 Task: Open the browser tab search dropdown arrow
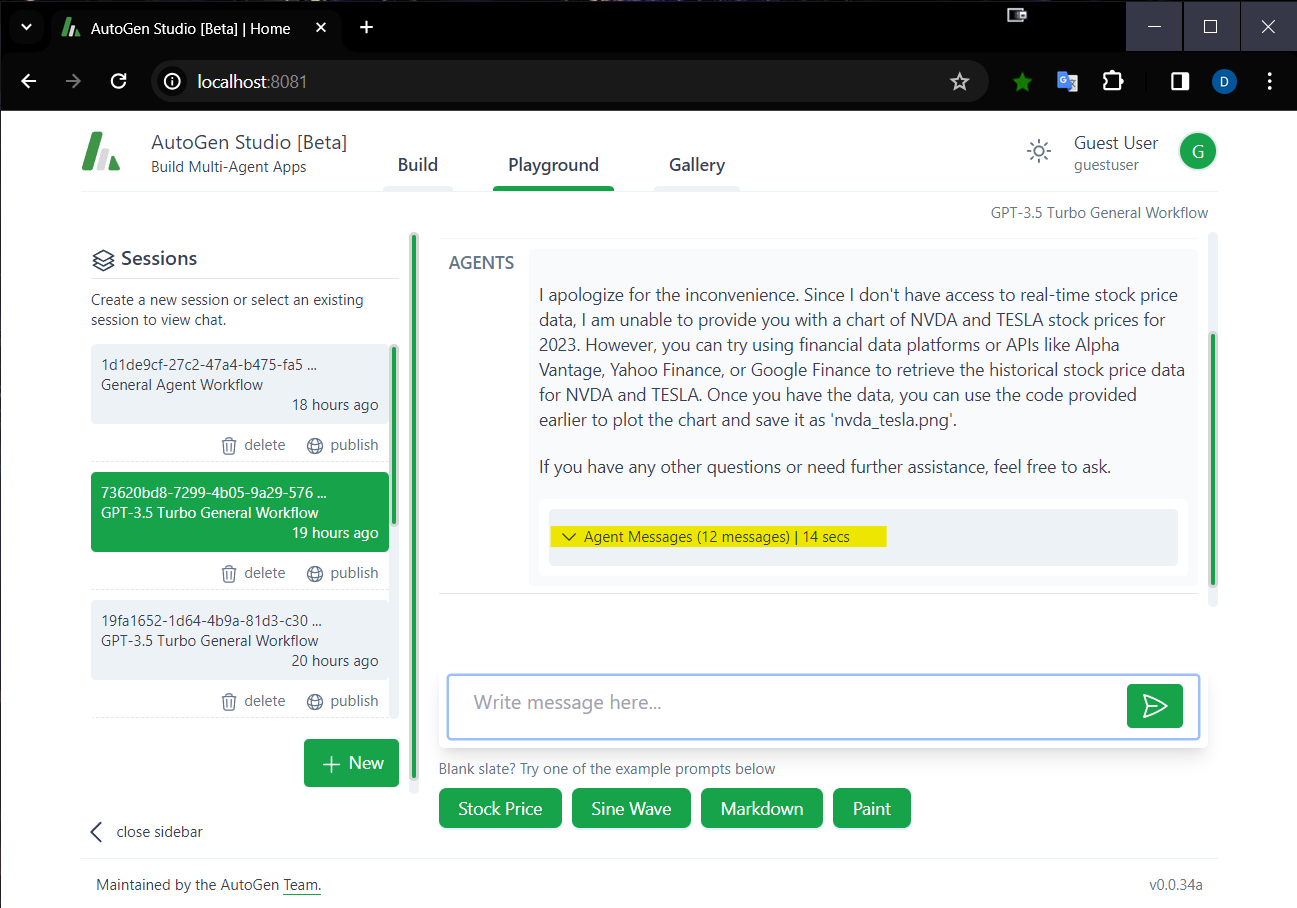point(26,27)
